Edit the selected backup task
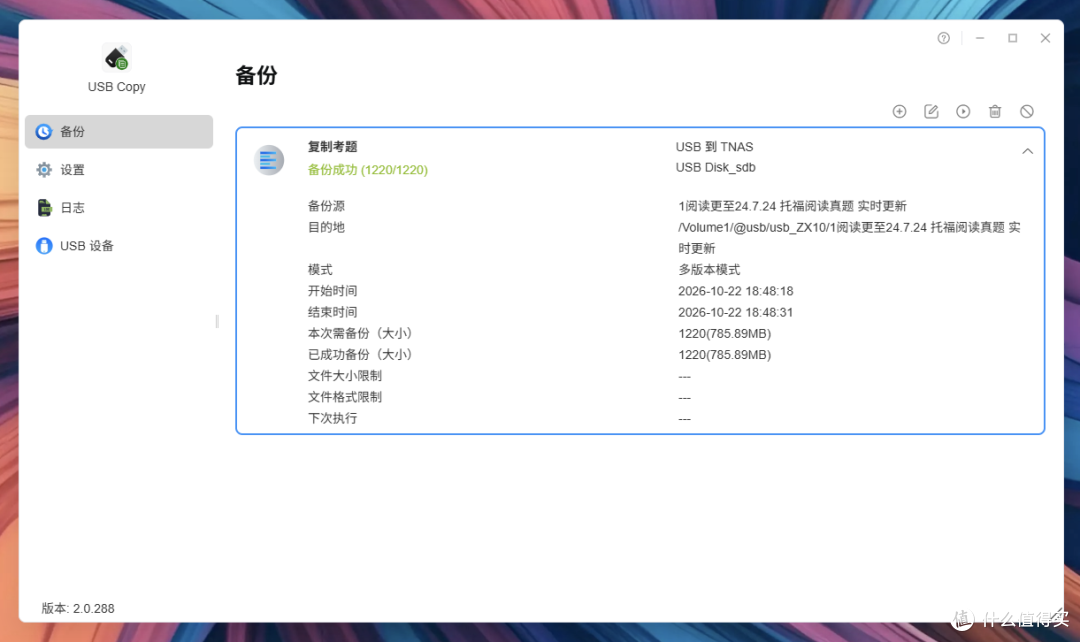The height and width of the screenshot is (642, 1080). coord(931,112)
